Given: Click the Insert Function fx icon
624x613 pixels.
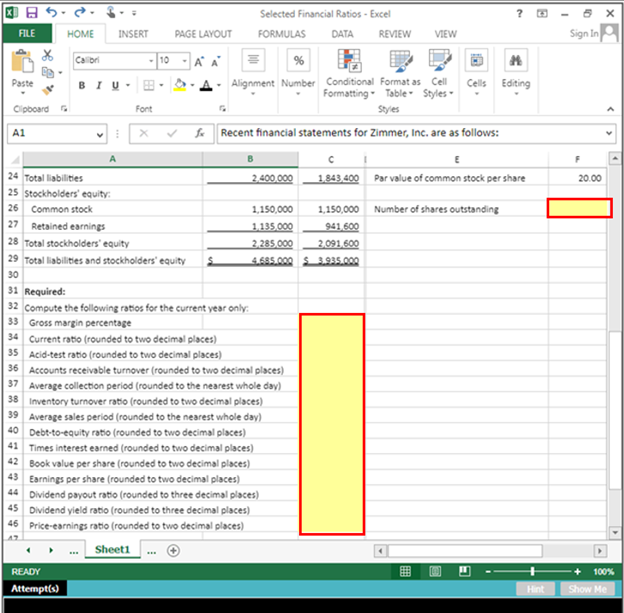Looking at the screenshot, I should (199, 133).
